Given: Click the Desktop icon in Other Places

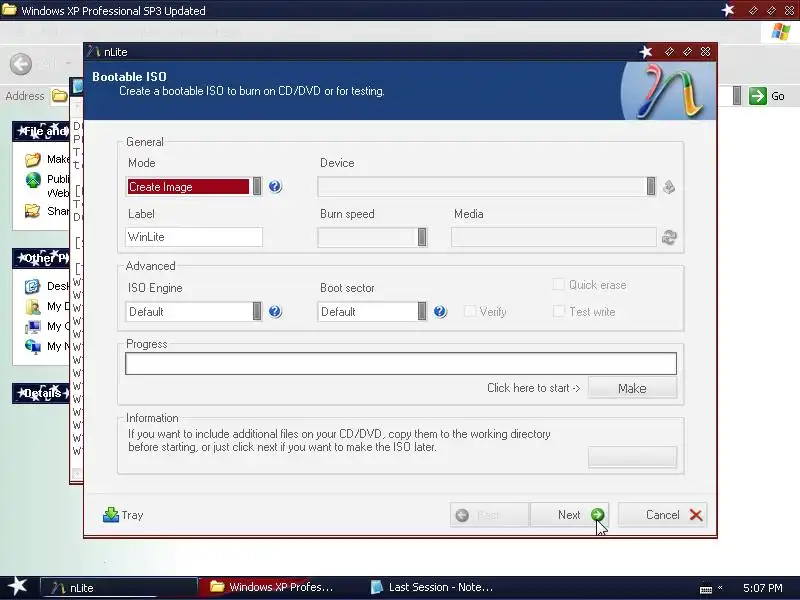Looking at the screenshot, I should tap(33, 286).
